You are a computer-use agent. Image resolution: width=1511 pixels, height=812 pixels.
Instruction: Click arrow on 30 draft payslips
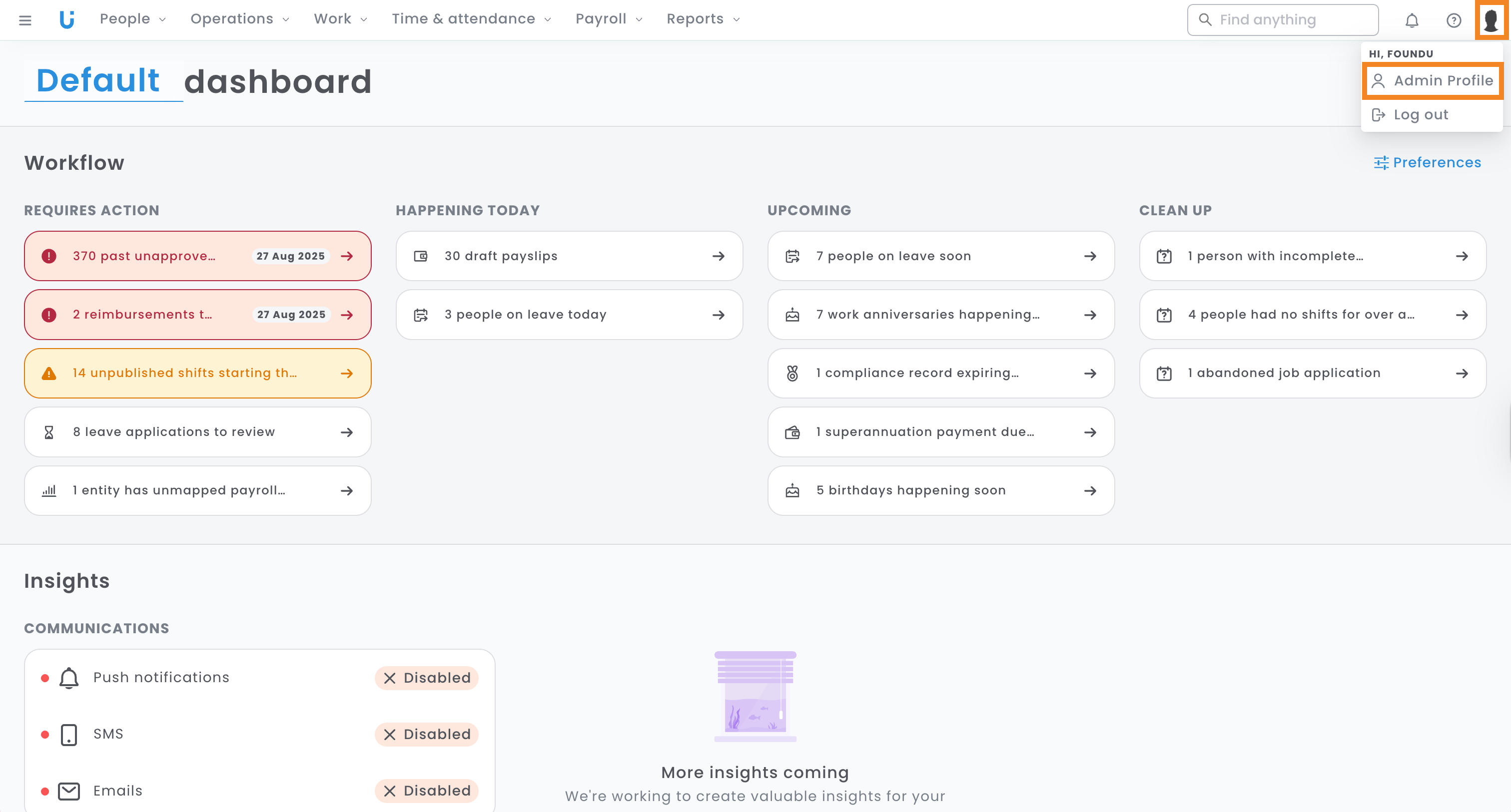pyautogui.click(x=718, y=256)
